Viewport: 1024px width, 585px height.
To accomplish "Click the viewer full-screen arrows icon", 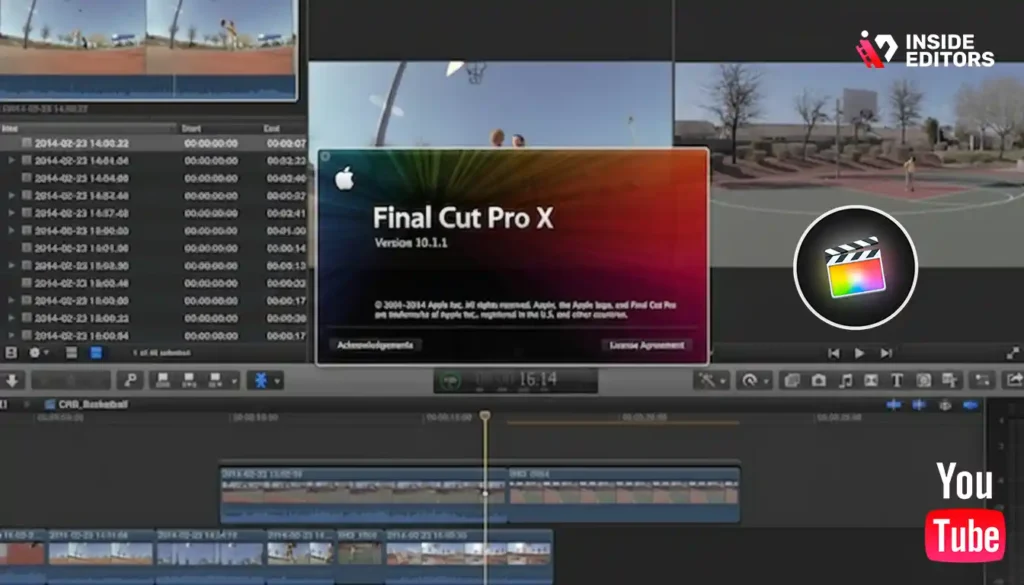I will [1013, 353].
